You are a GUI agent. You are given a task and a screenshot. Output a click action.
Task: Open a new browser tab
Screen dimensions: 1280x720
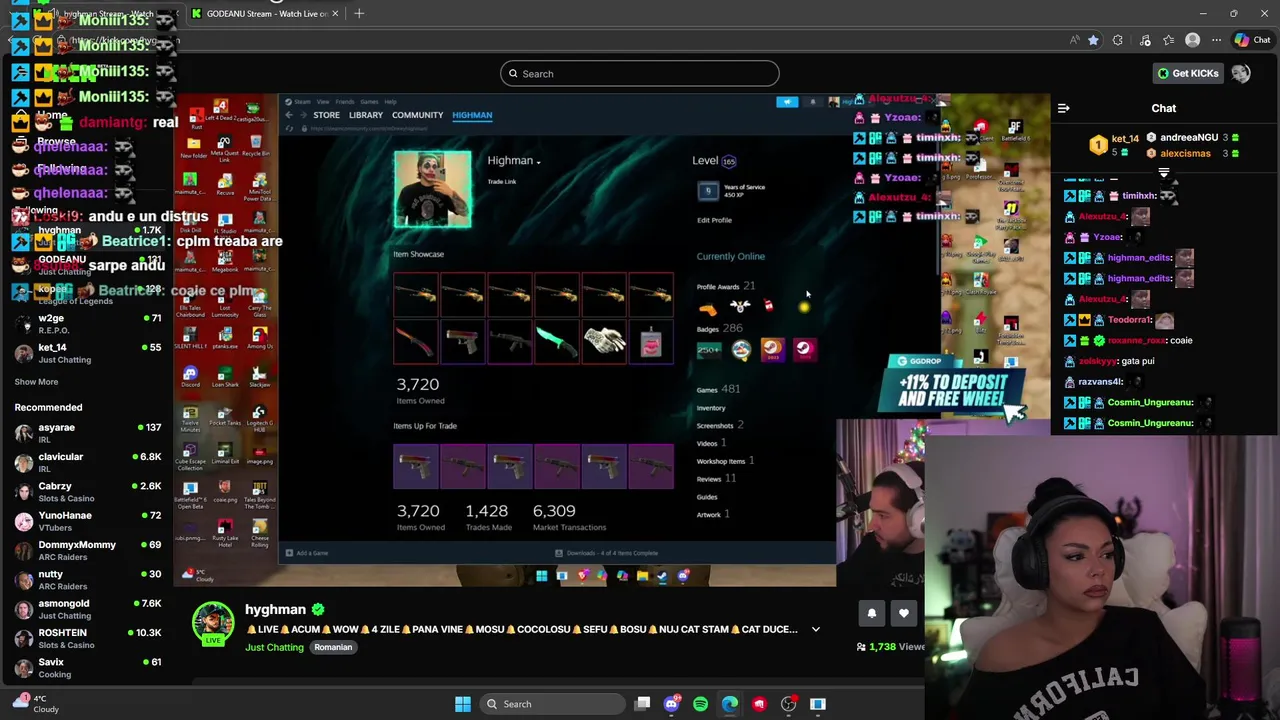(x=359, y=13)
